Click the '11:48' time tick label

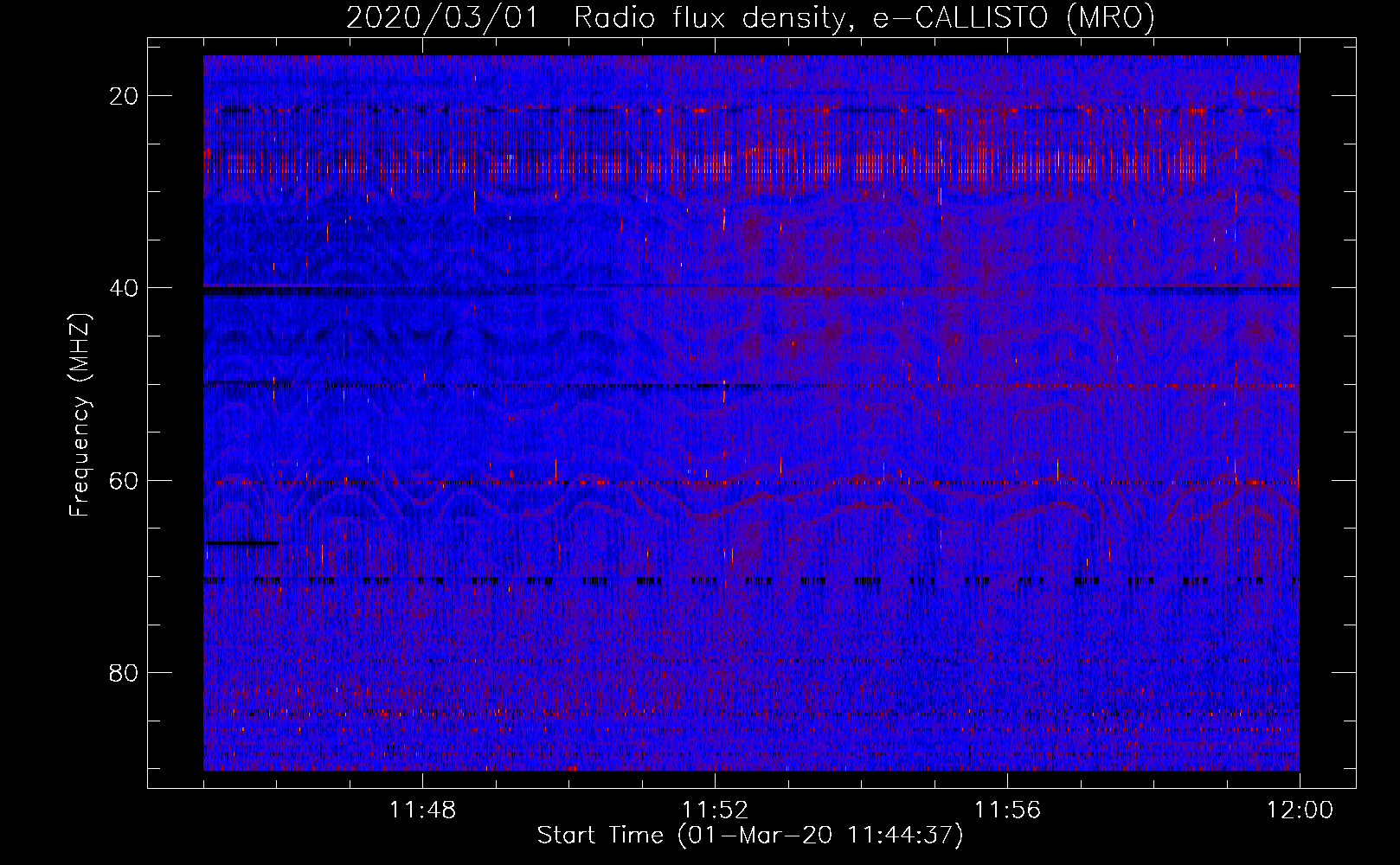pyautogui.click(x=422, y=811)
